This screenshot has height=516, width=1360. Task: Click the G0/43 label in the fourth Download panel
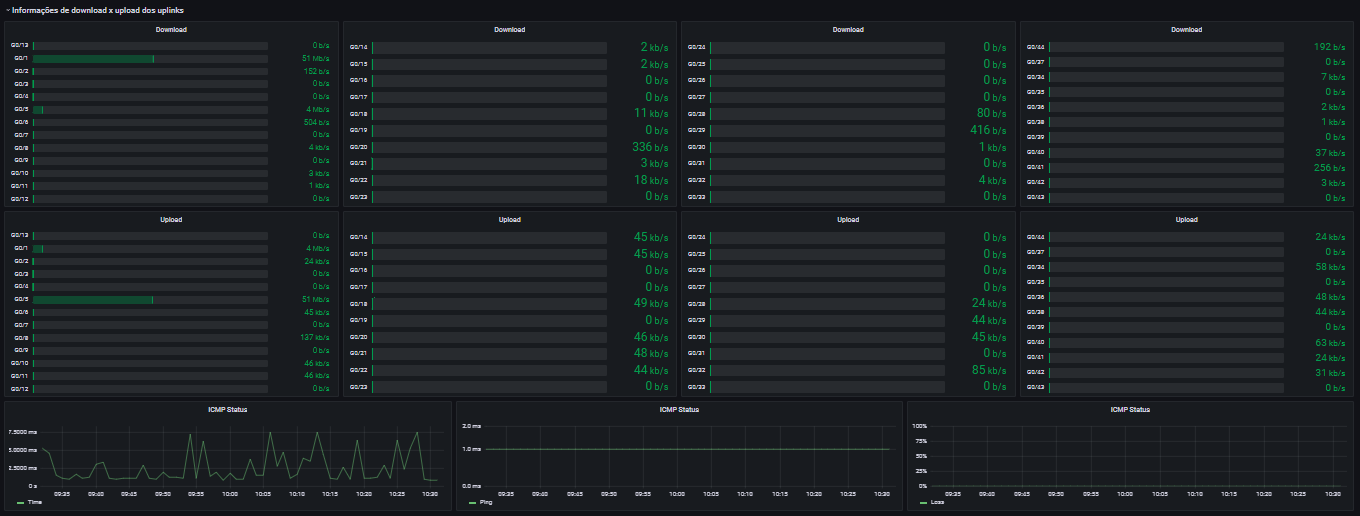(x=1036, y=197)
